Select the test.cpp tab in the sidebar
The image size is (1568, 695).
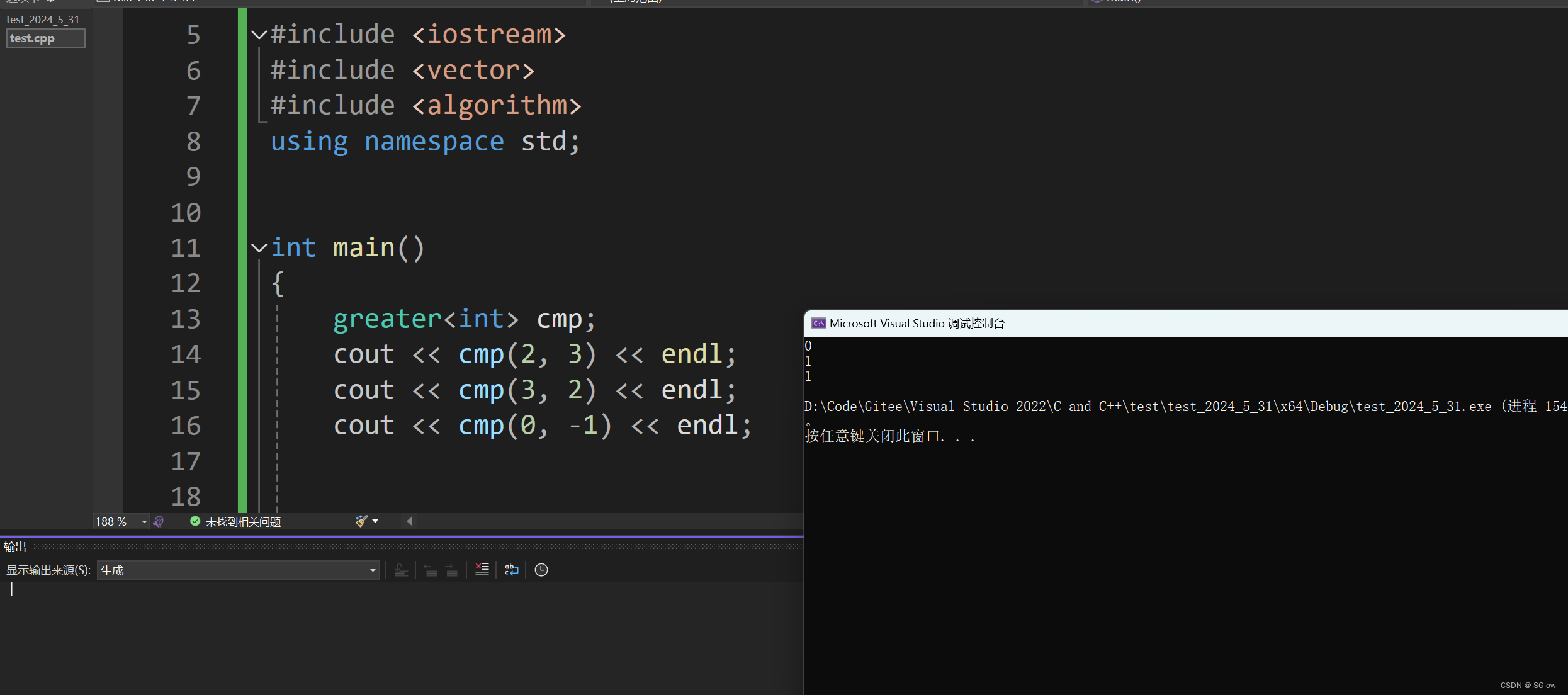click(x=45, y=38)
